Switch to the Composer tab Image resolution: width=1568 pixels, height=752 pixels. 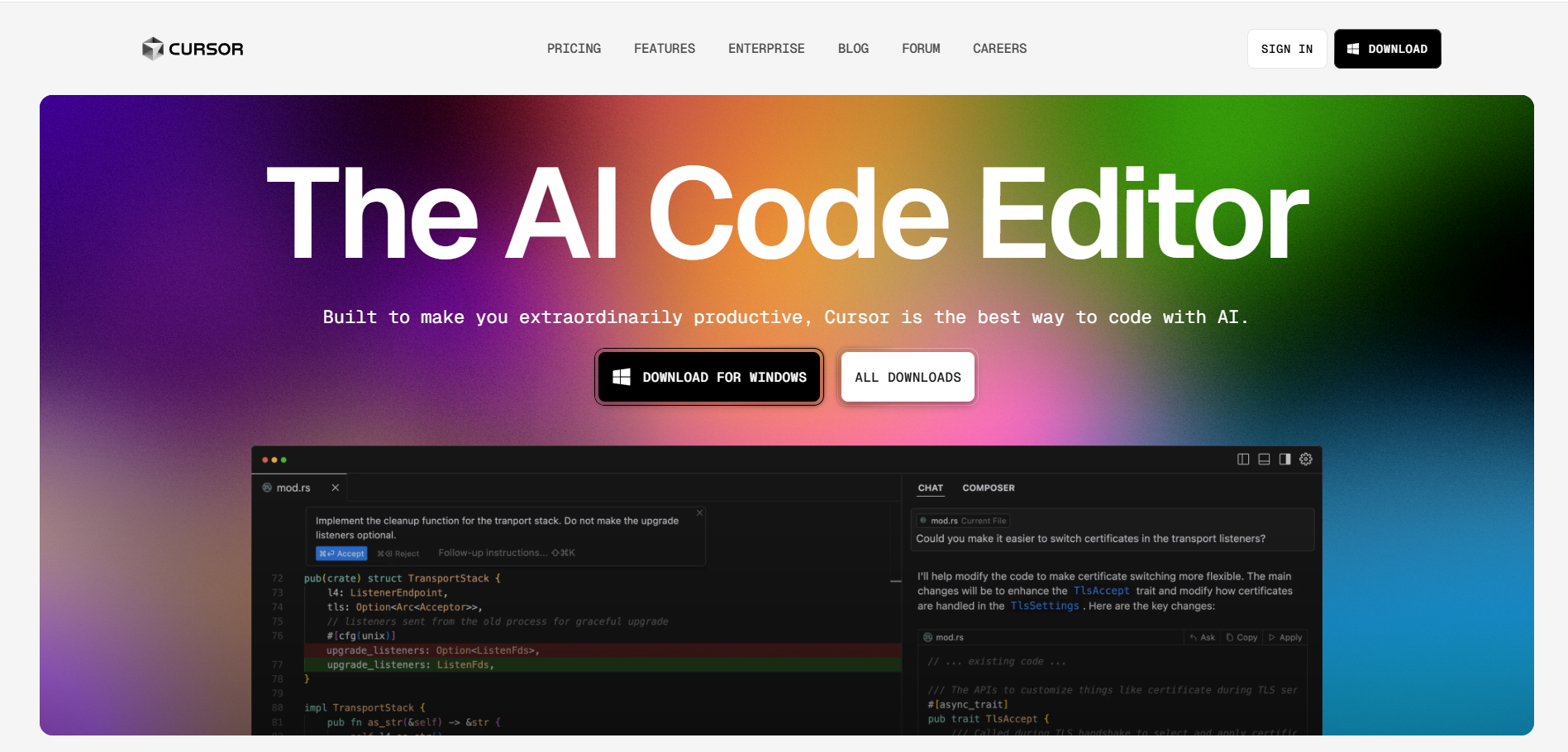coord(989,488)
